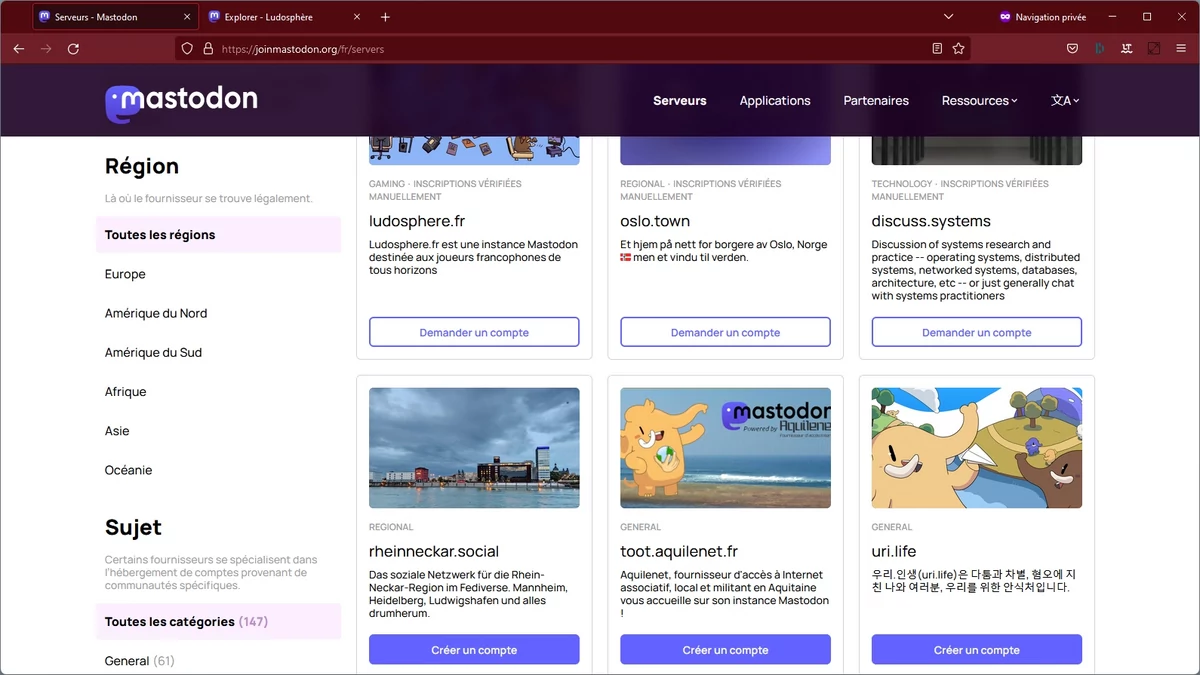List all tabs with the chevron

tap(949, 17)
